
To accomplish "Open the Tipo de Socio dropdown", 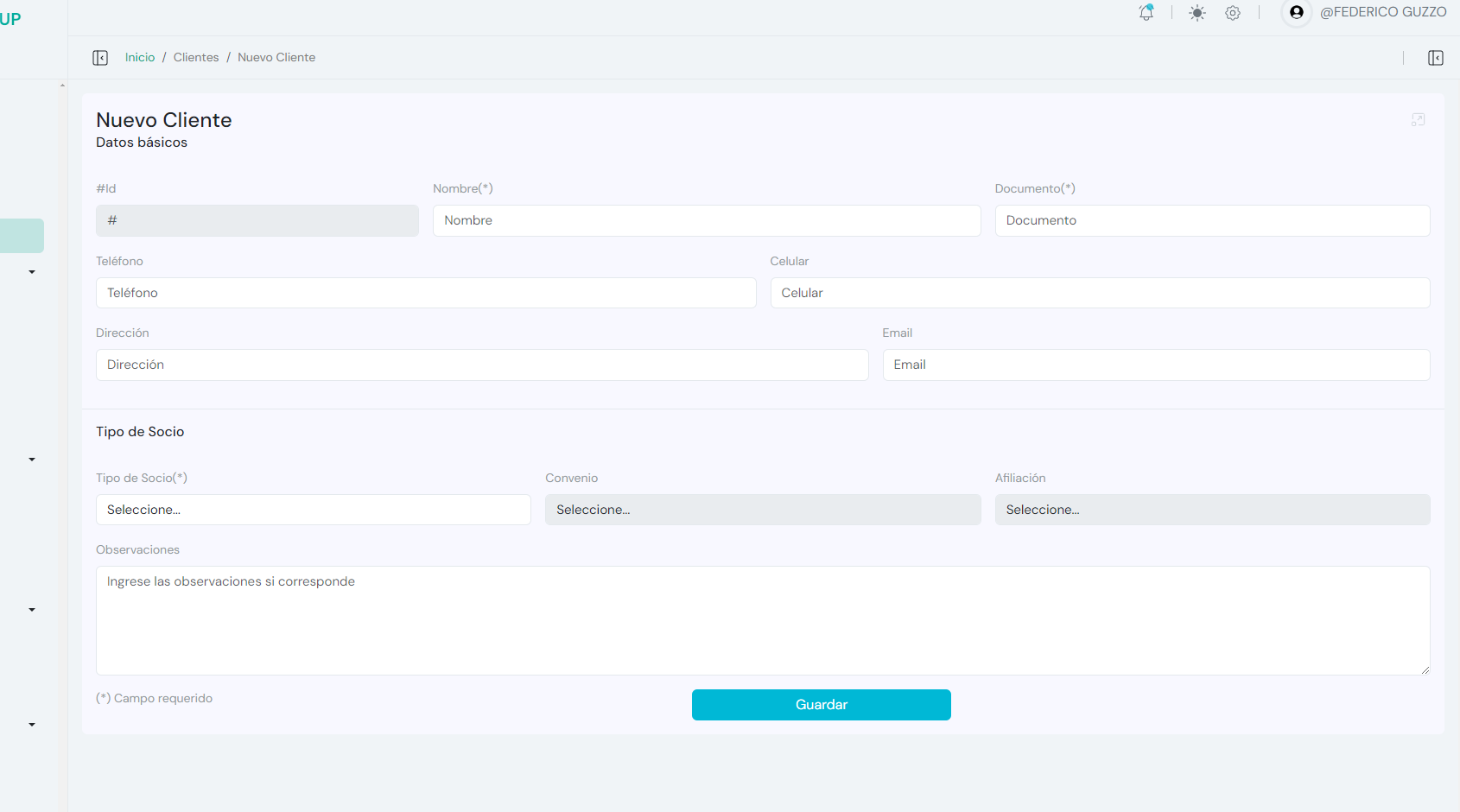I will [314, 510].
